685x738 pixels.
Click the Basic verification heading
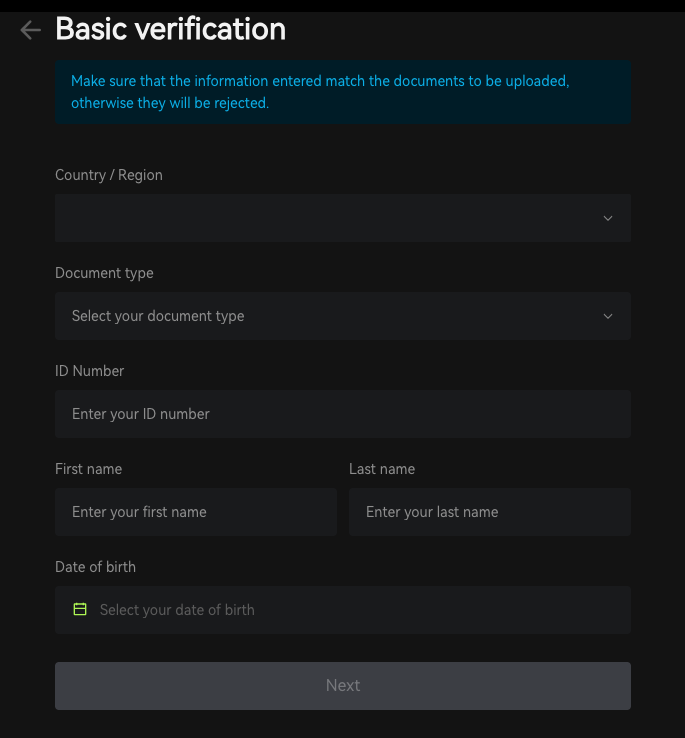tap(170, 29)
